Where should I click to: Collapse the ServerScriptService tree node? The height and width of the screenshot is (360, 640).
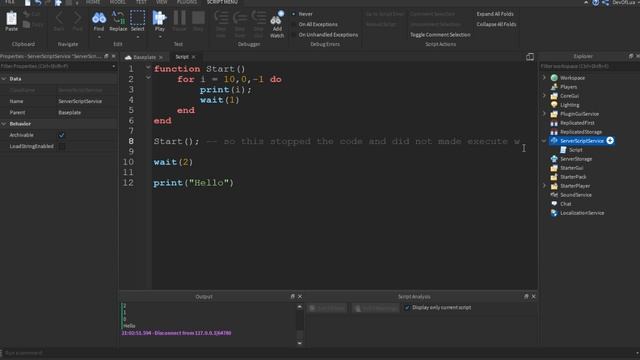pyautogui.click(x=544, y=141)
